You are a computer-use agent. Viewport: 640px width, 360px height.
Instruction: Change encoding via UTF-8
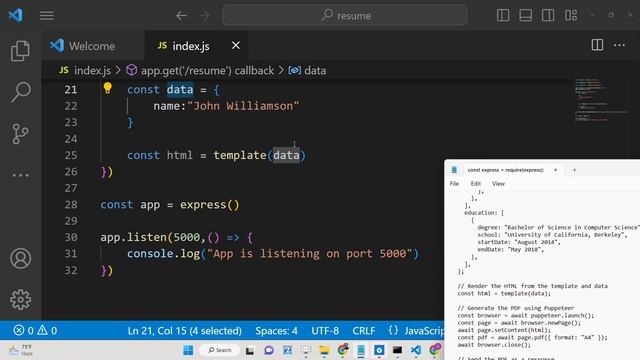[325, 330]
